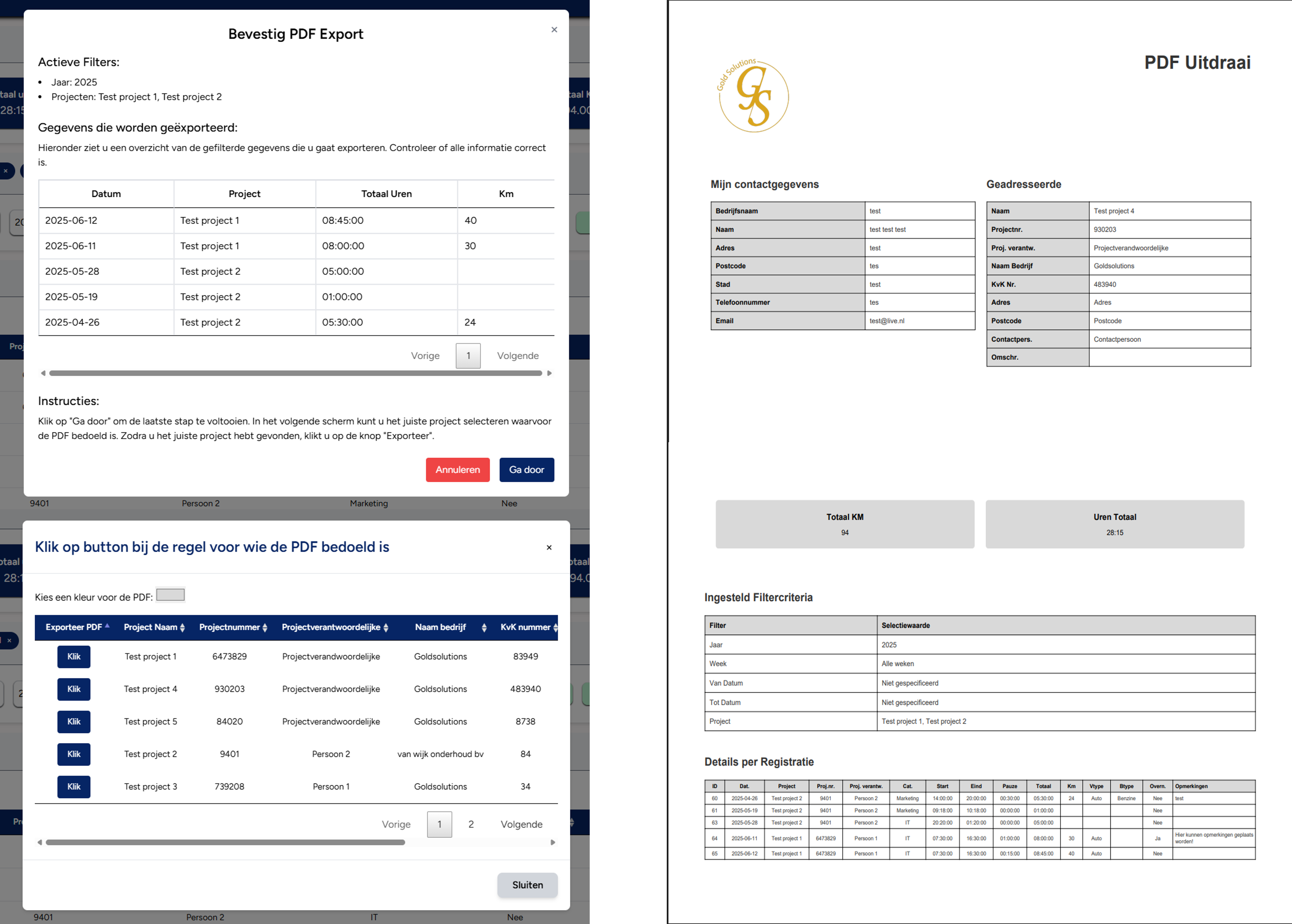This screenshot has width=1292, height=924.
Task: Click left arrow of export preview scrollbar
Action: [x=43, y=373]
